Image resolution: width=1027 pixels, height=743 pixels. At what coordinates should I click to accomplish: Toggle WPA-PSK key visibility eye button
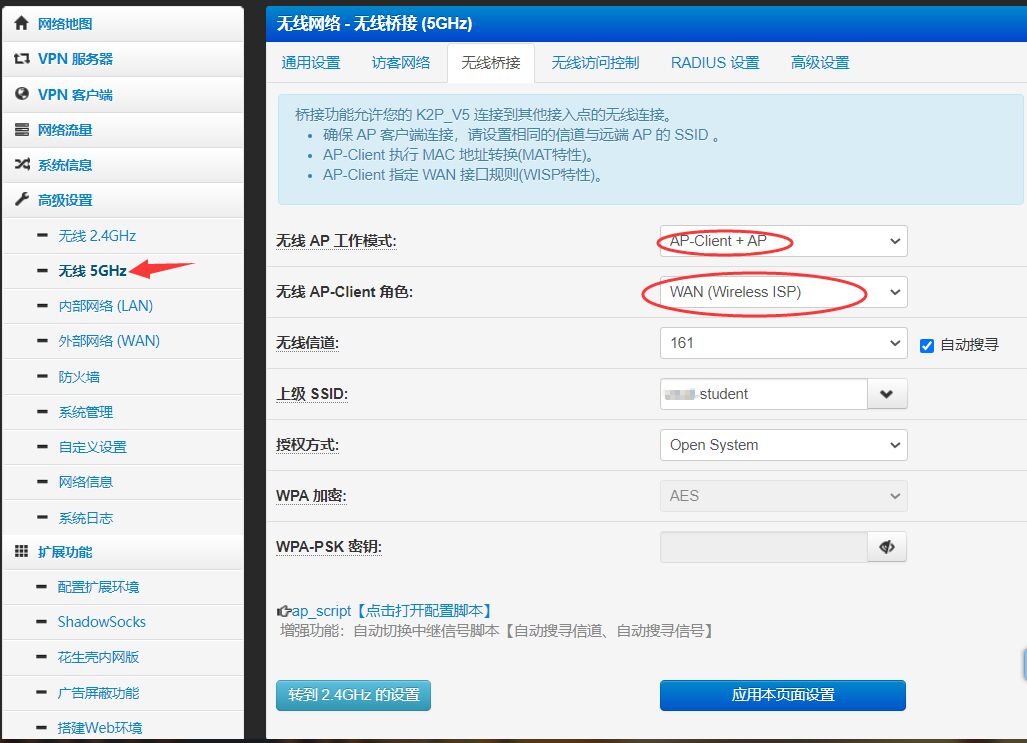click(887, 547)
